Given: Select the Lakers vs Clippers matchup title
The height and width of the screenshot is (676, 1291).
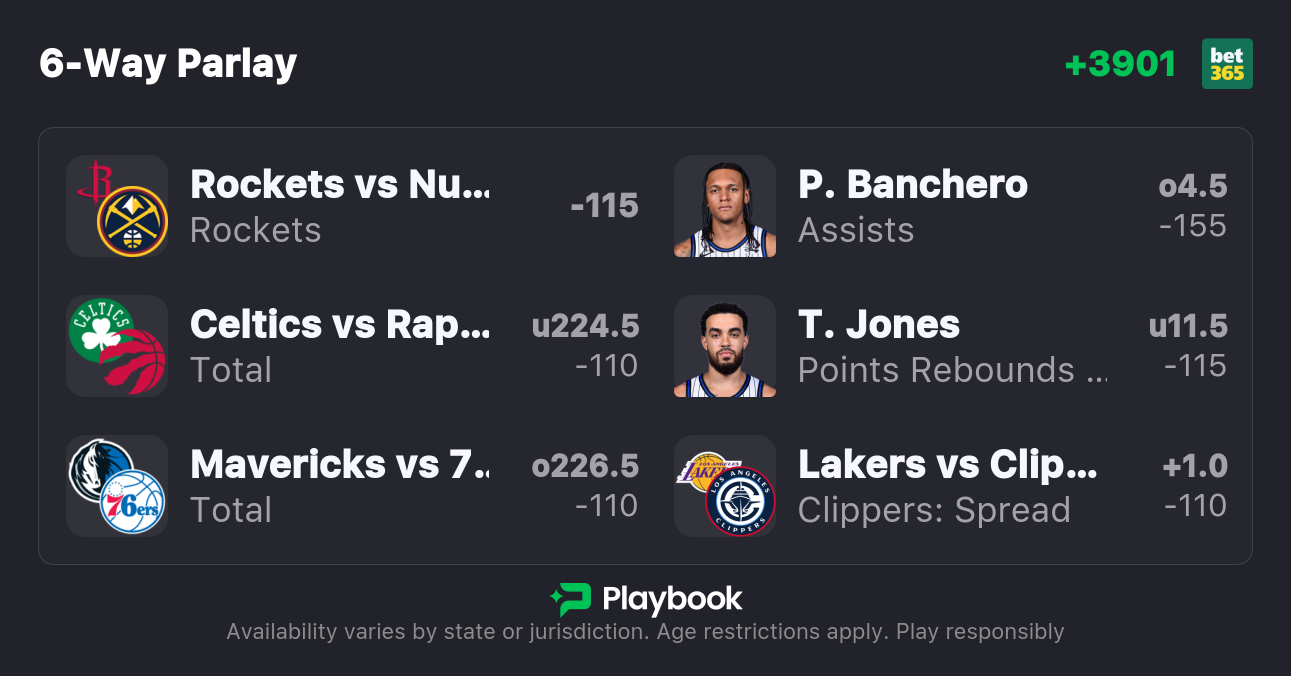Looking at the screenshot, I should (948, 464).
